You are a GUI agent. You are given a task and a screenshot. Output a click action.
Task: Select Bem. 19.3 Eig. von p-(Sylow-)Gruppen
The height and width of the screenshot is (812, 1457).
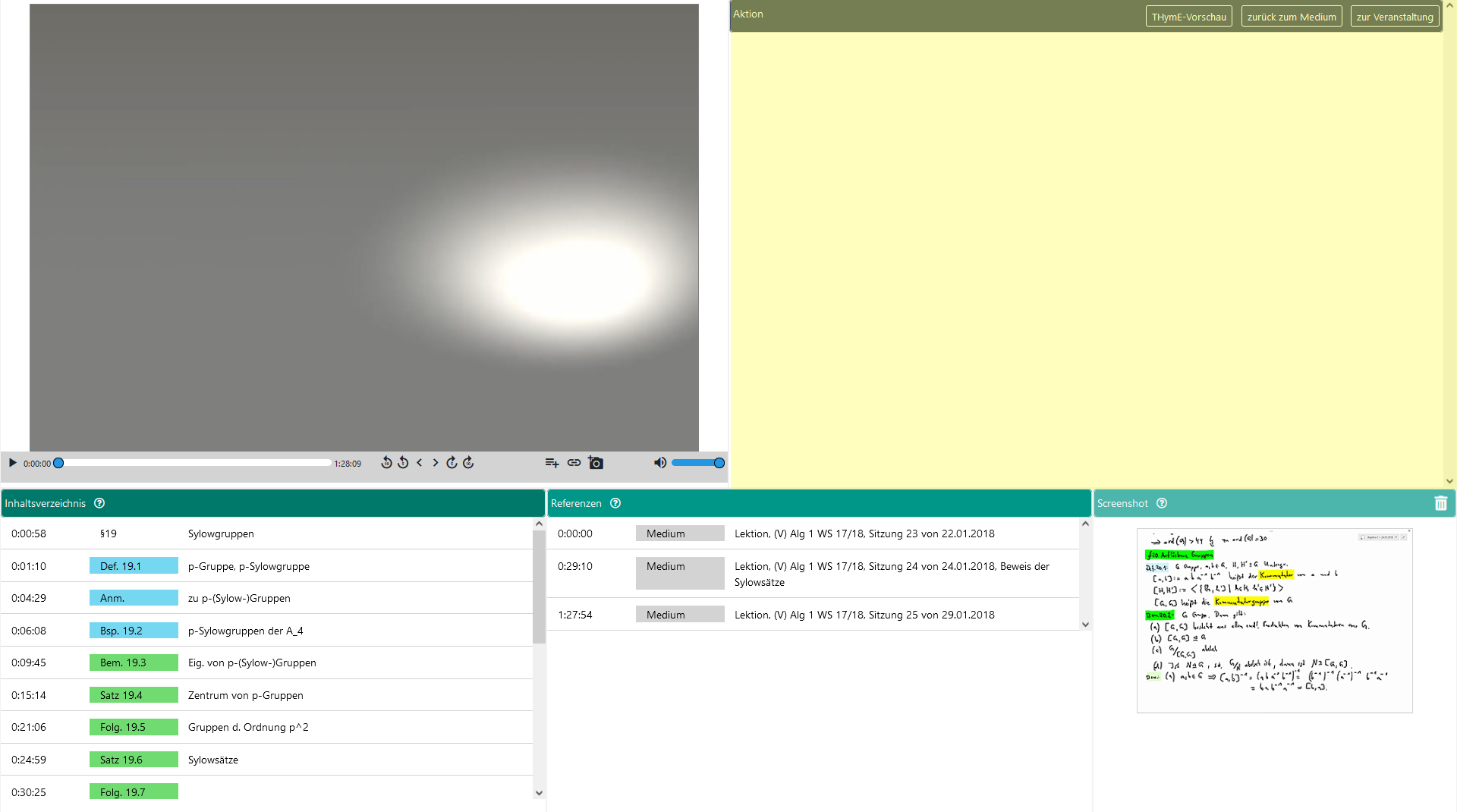(267, 663)
